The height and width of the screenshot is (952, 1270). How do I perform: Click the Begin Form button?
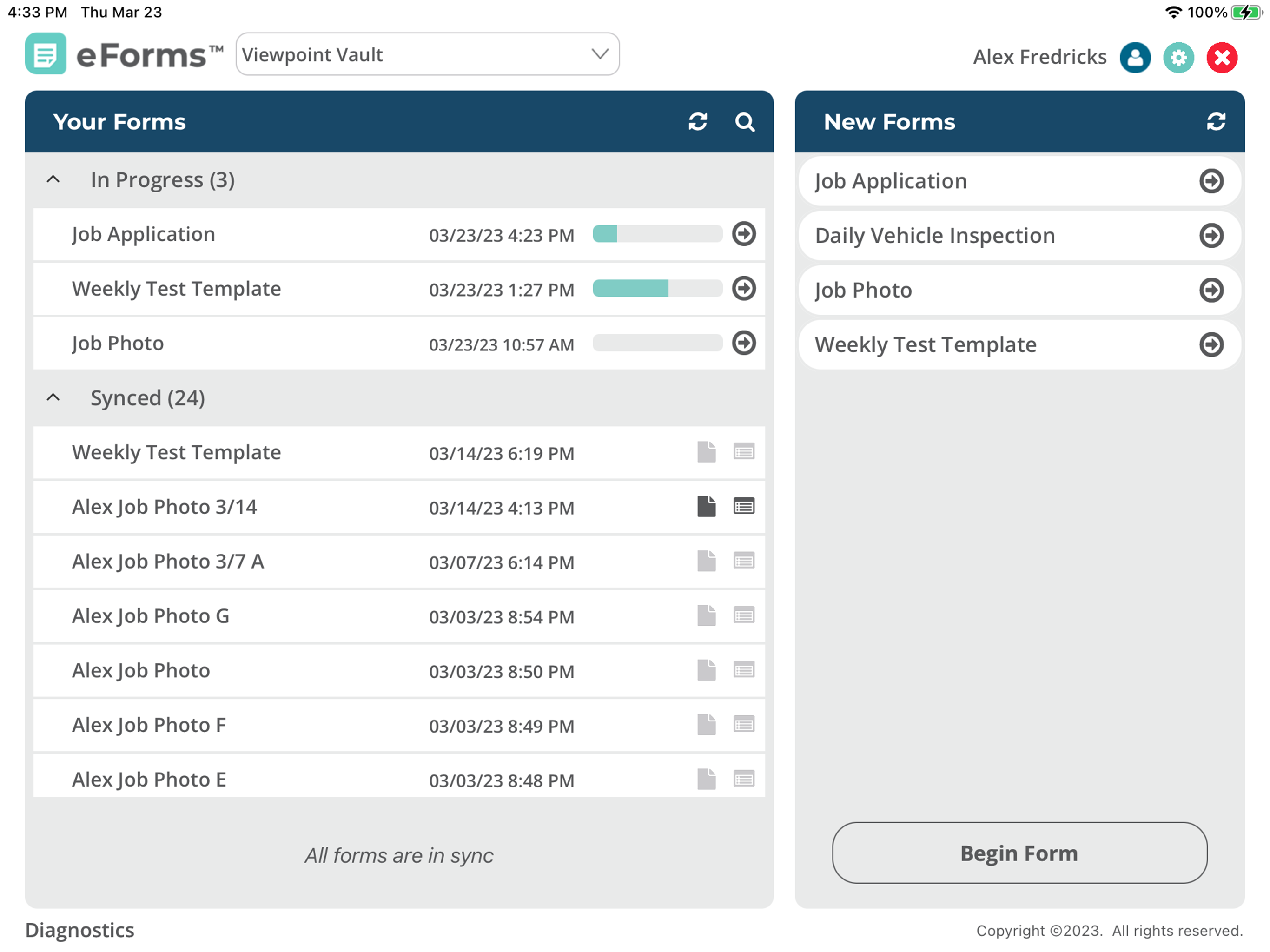[1020, 853]
